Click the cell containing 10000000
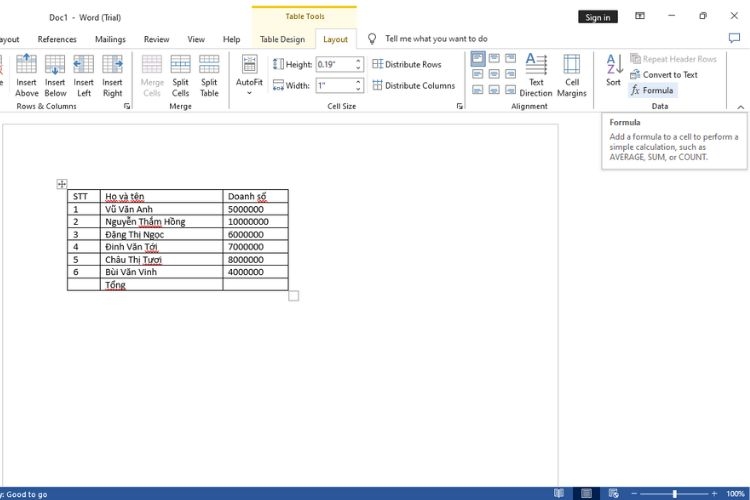Screen dimensions: 750x500 click(255, 222)
